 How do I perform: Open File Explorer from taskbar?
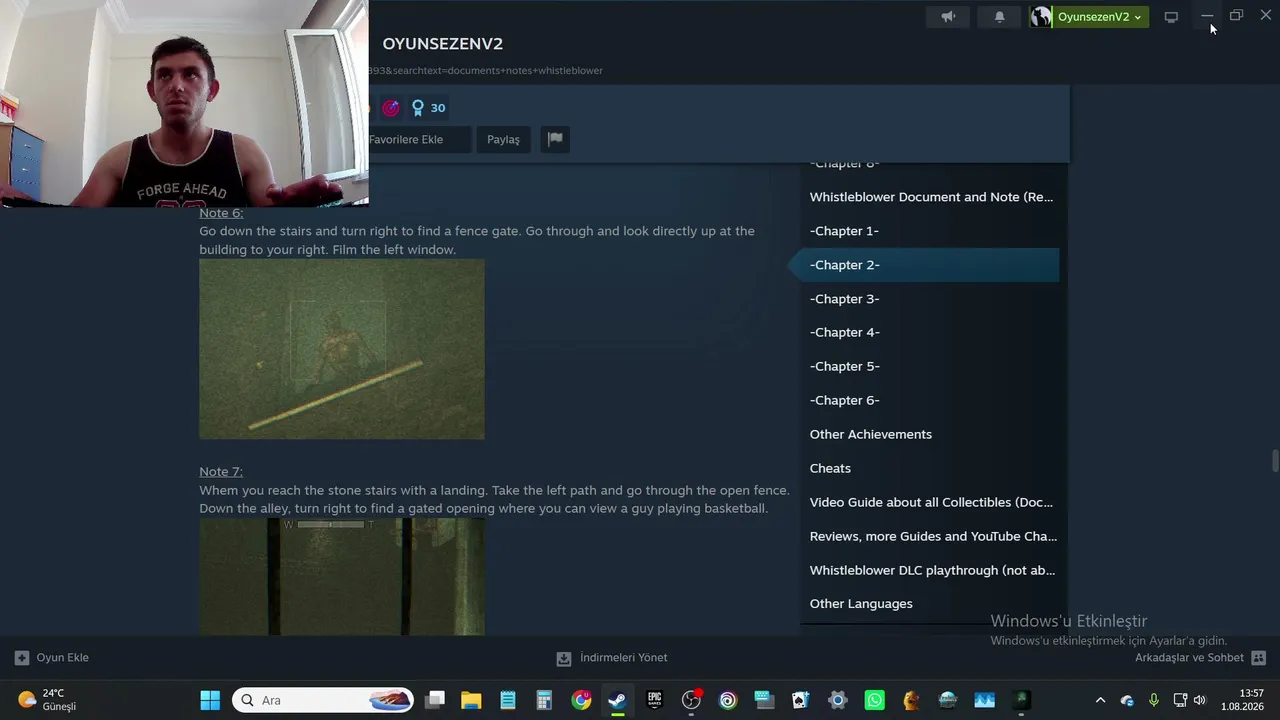(x=471, y=700)
